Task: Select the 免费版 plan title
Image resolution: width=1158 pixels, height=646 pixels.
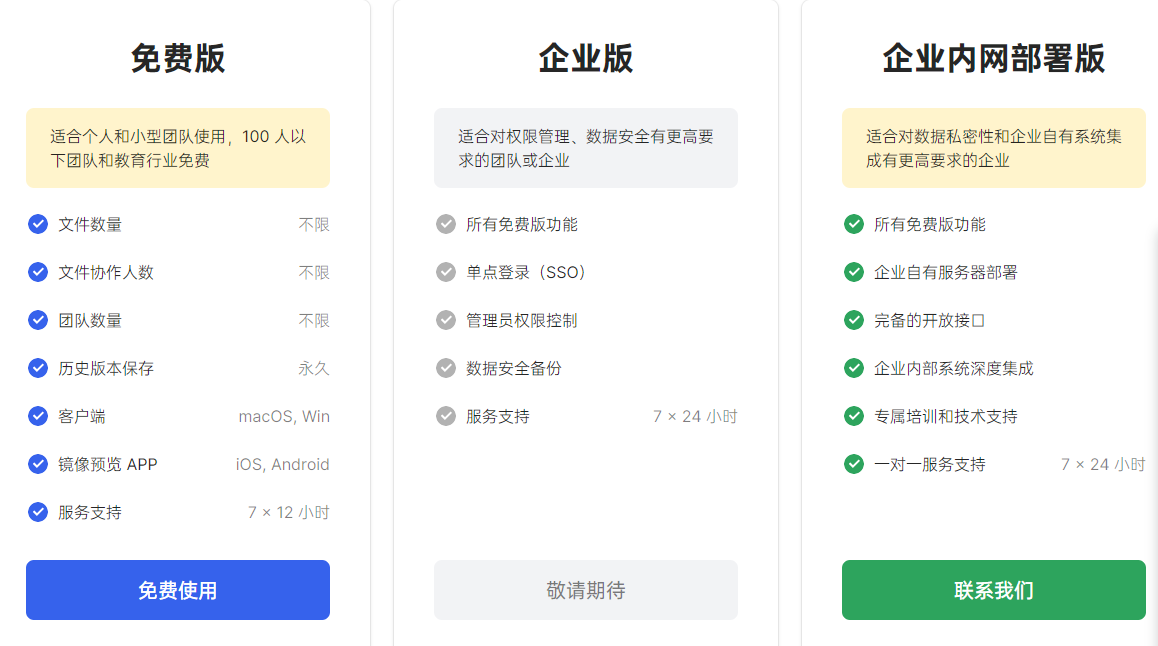Action: [177, 58]
